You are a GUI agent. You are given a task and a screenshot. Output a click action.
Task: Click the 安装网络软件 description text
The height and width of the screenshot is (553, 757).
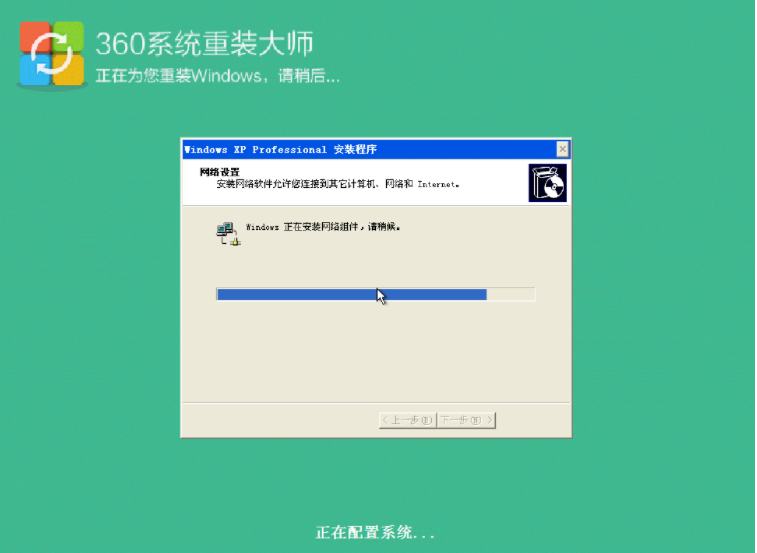[337, 184]
